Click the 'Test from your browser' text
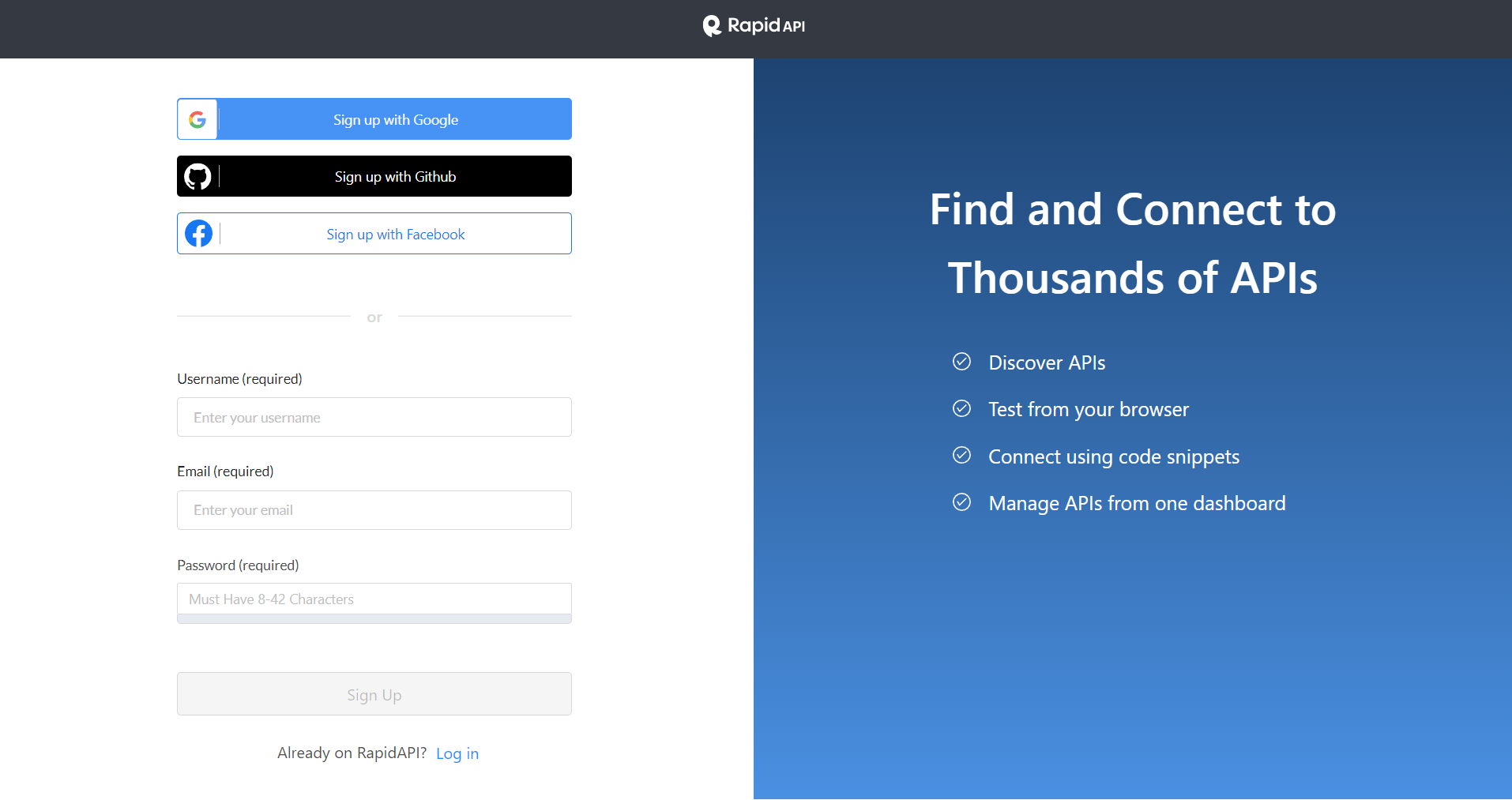 pyautogui.click(x=1089, y=409)
